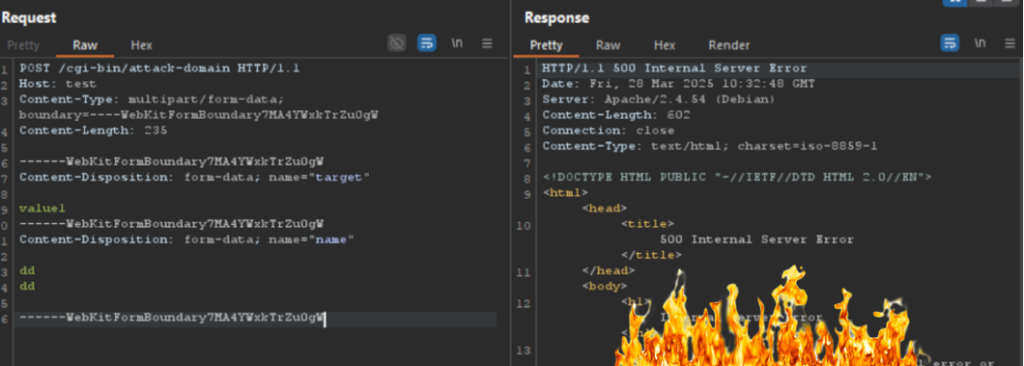
Task: Click the opening <title> tag in Response
Action: (648, 224)
